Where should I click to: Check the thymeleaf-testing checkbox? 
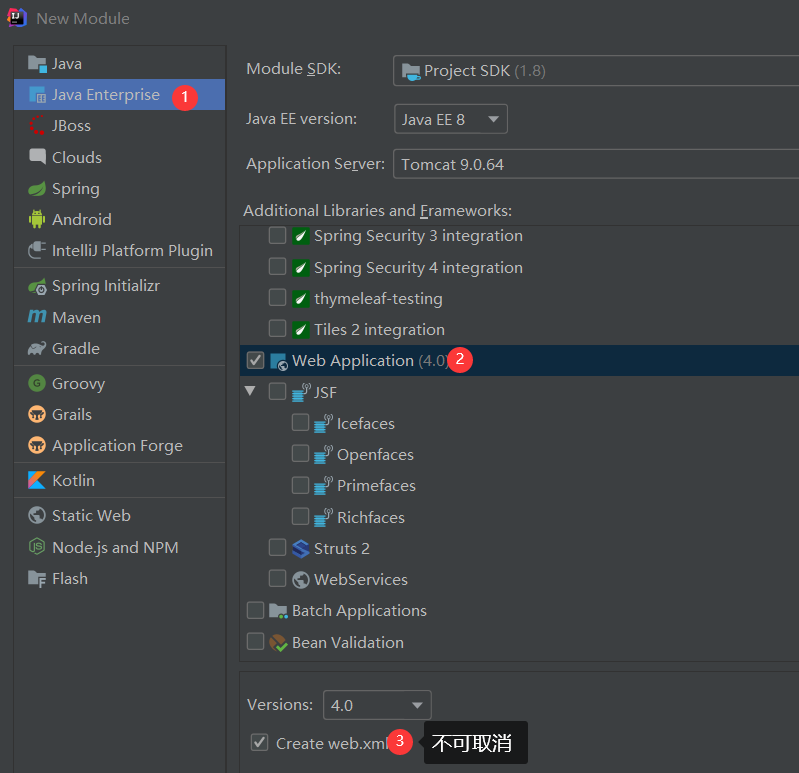click(x=277, y=297)
